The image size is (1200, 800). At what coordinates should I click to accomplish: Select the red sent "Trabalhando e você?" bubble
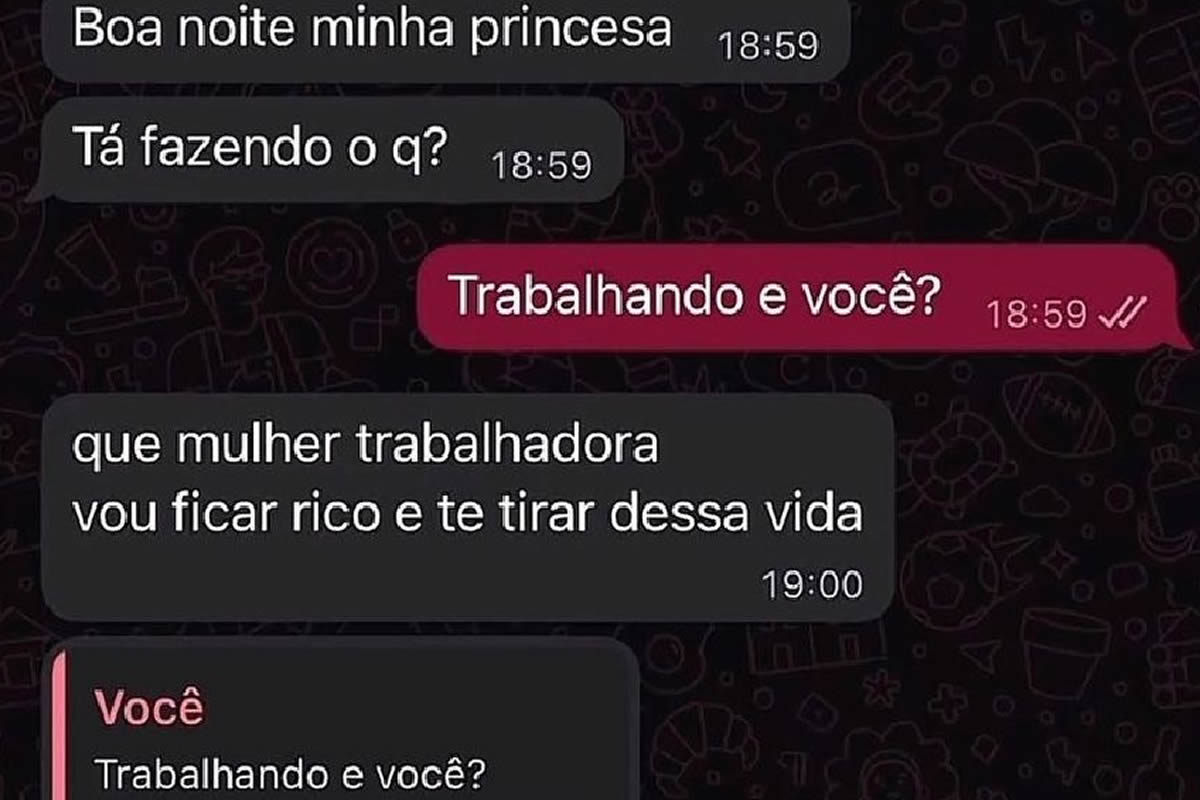pos(806,298)
